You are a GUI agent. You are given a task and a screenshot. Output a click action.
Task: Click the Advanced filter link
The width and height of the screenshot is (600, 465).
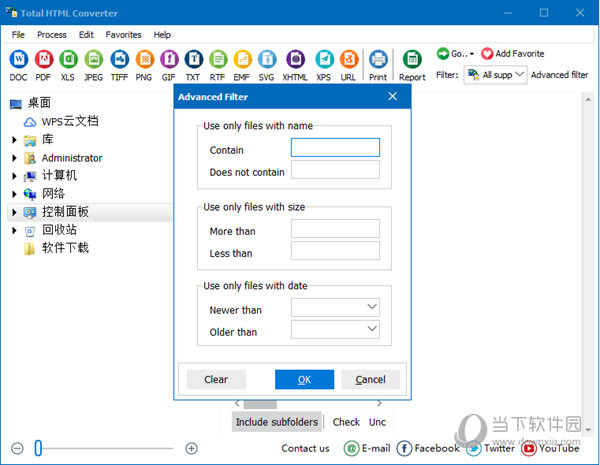pos(559,75)
